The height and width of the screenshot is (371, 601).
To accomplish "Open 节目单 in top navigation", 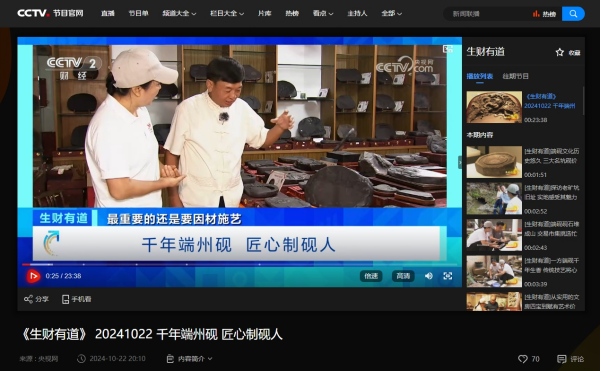I will [138, 13].
